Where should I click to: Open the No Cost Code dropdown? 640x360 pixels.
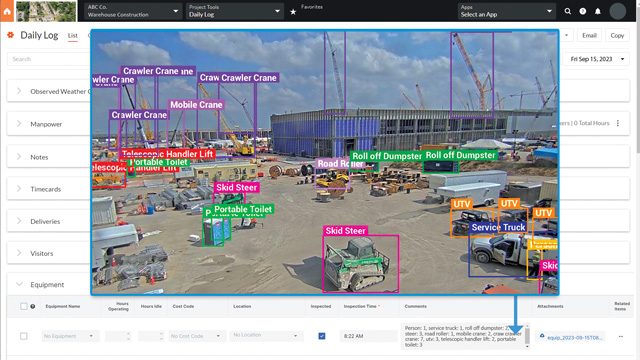(196, 336)
